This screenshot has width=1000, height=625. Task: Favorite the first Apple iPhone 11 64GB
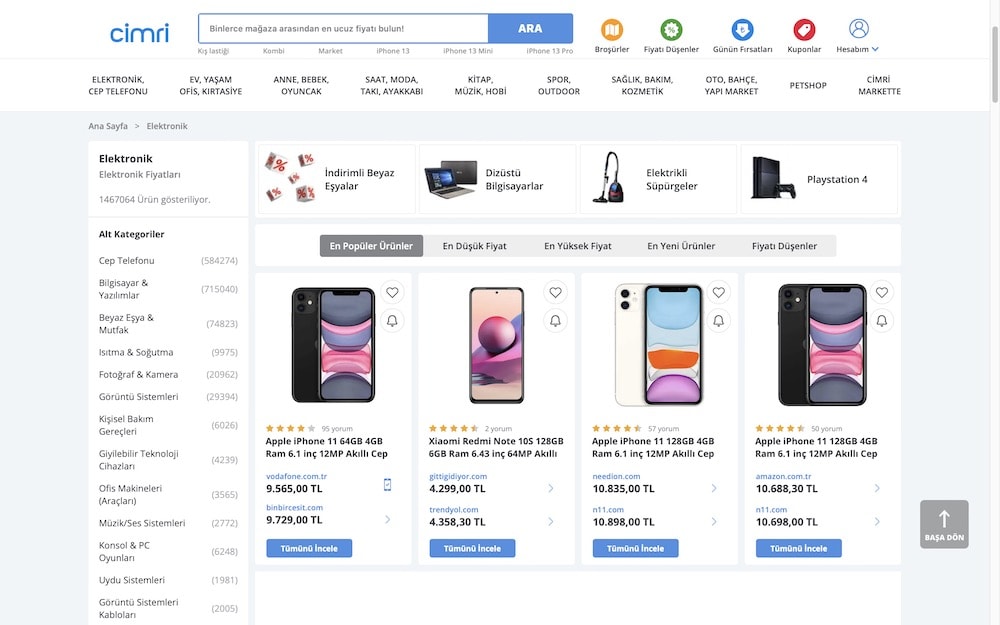tap(392, 293)
